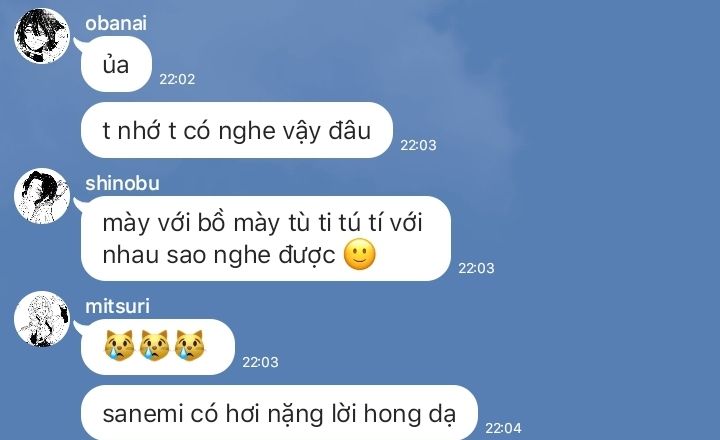Click the smiling face emoji in shinobu's message
Viewport: 720px width, 440px height.
click(x=360, y=254)
